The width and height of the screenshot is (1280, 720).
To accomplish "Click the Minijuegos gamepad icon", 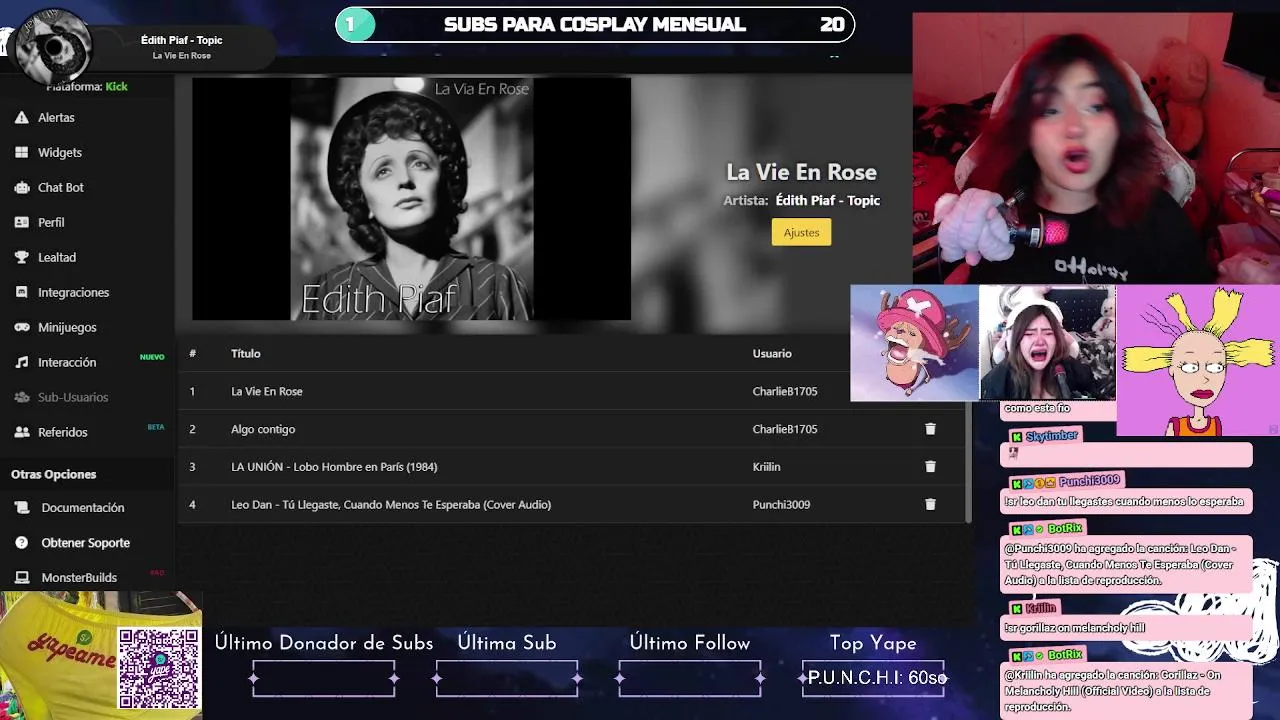I will [x=21, y=327].
